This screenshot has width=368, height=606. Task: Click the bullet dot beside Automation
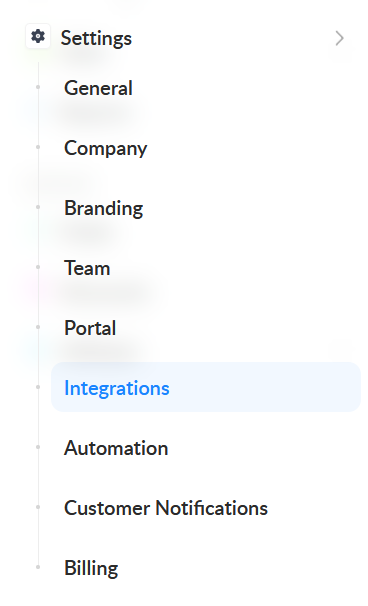click(x=38, y=447)
